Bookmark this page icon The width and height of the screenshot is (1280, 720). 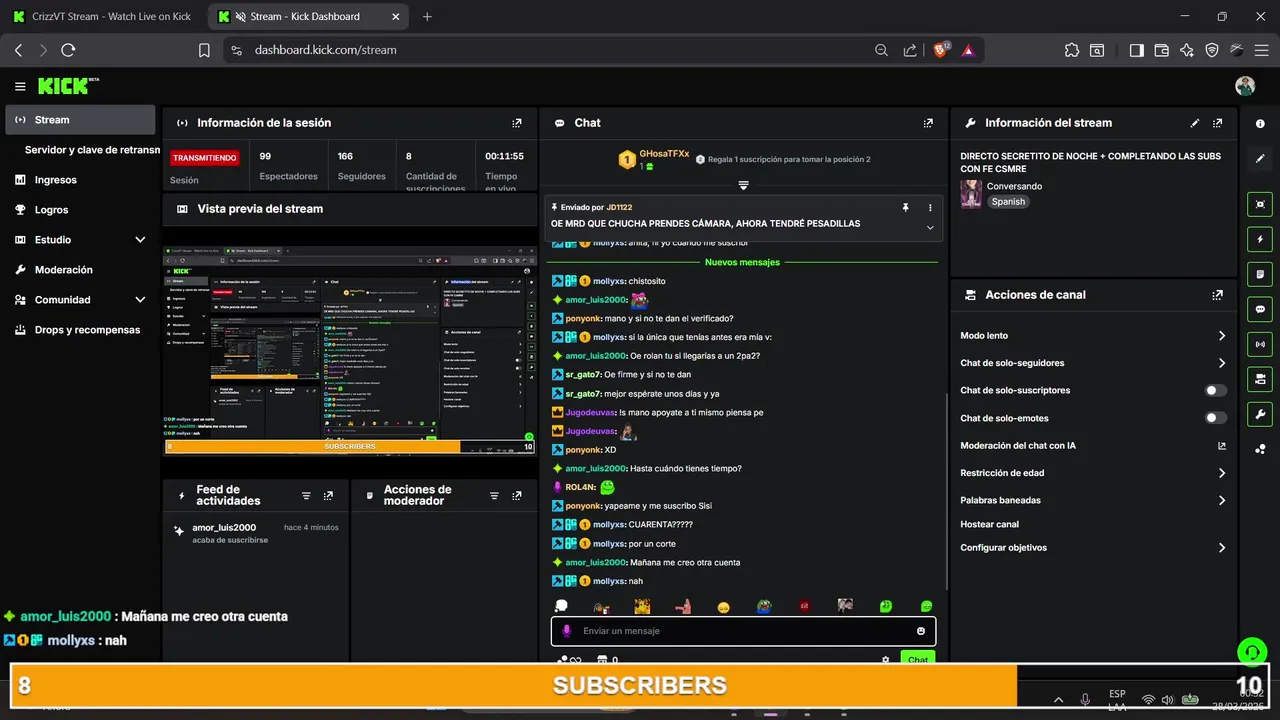click(205, 50)
